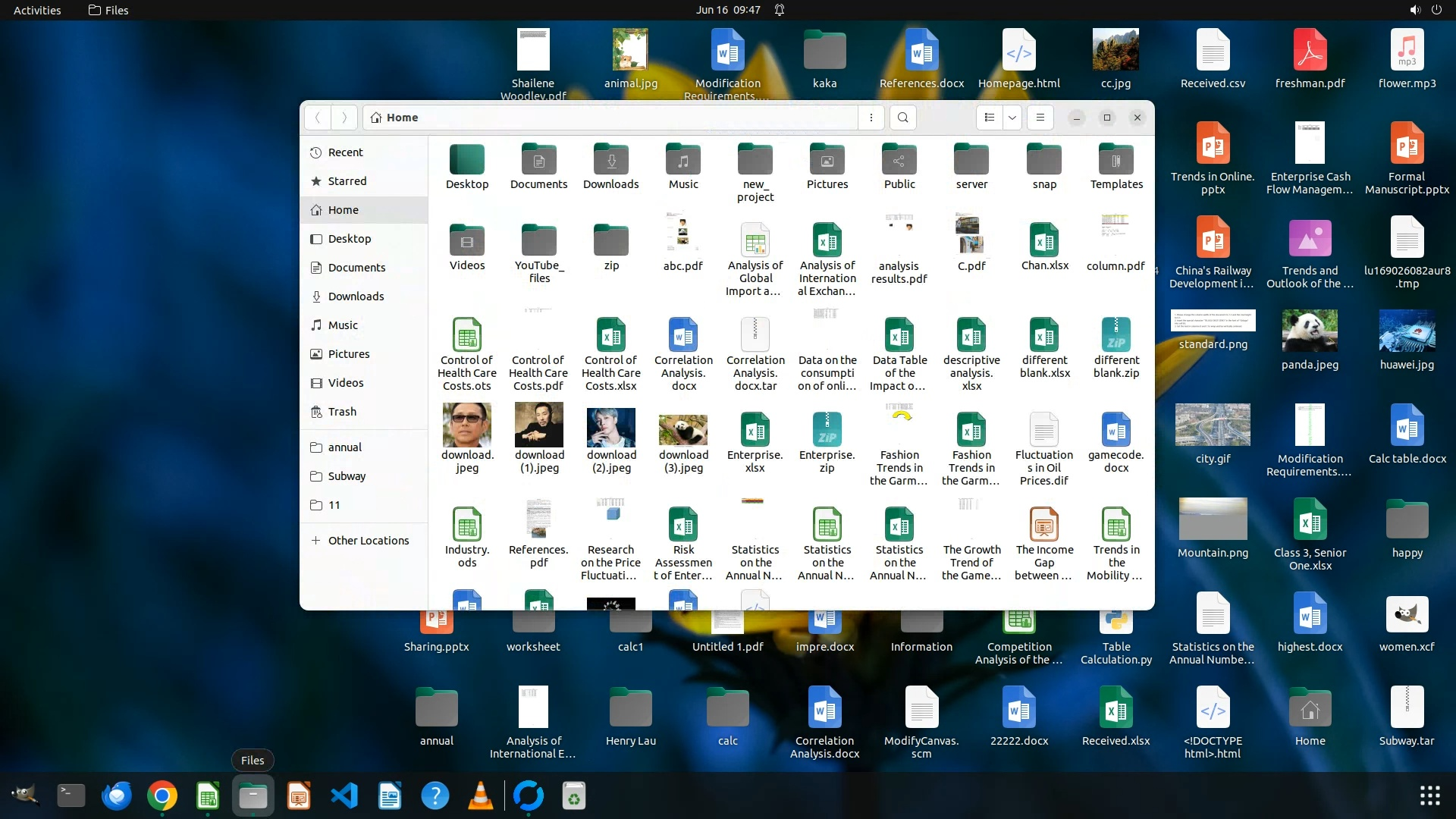
Task: Select the download (3).jpeg panda thumbnail
Action: [683, 429]
